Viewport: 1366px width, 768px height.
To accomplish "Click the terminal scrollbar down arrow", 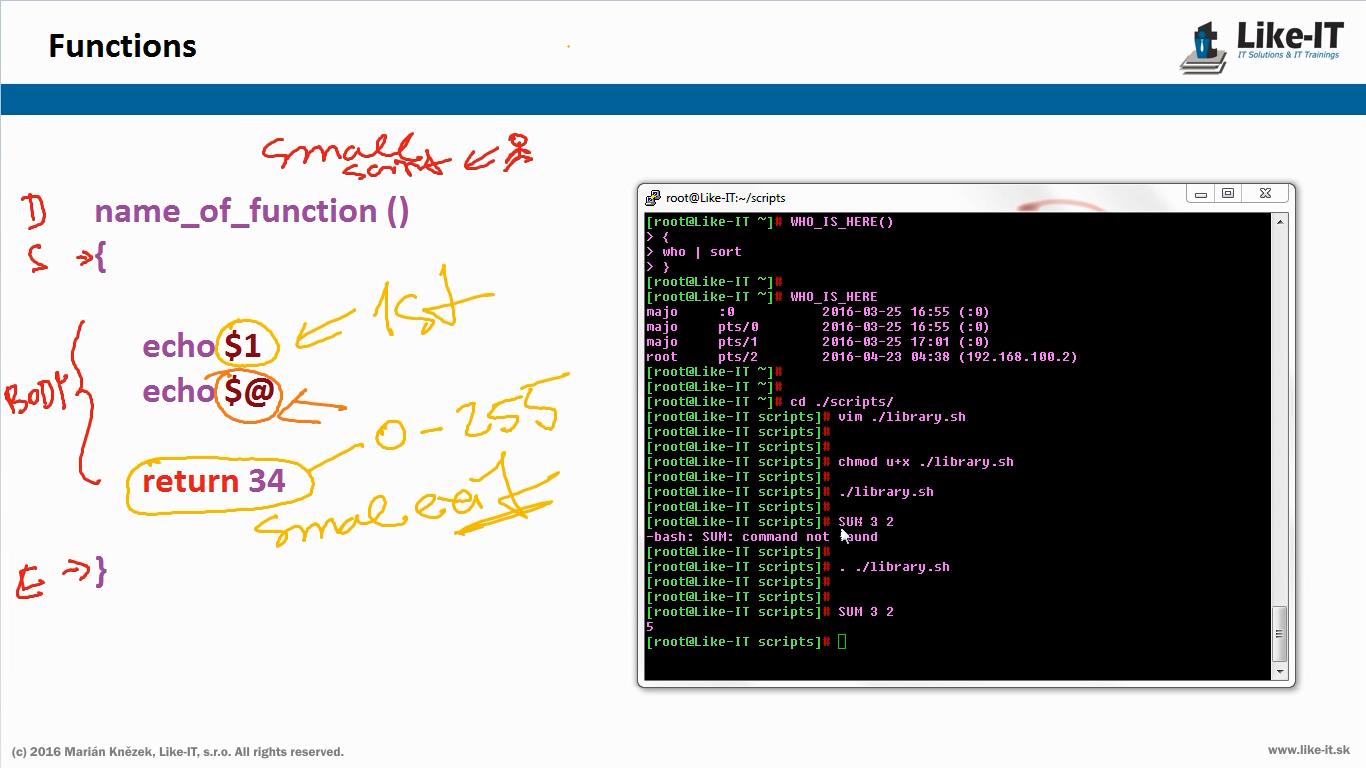I will coord(1280,672).
